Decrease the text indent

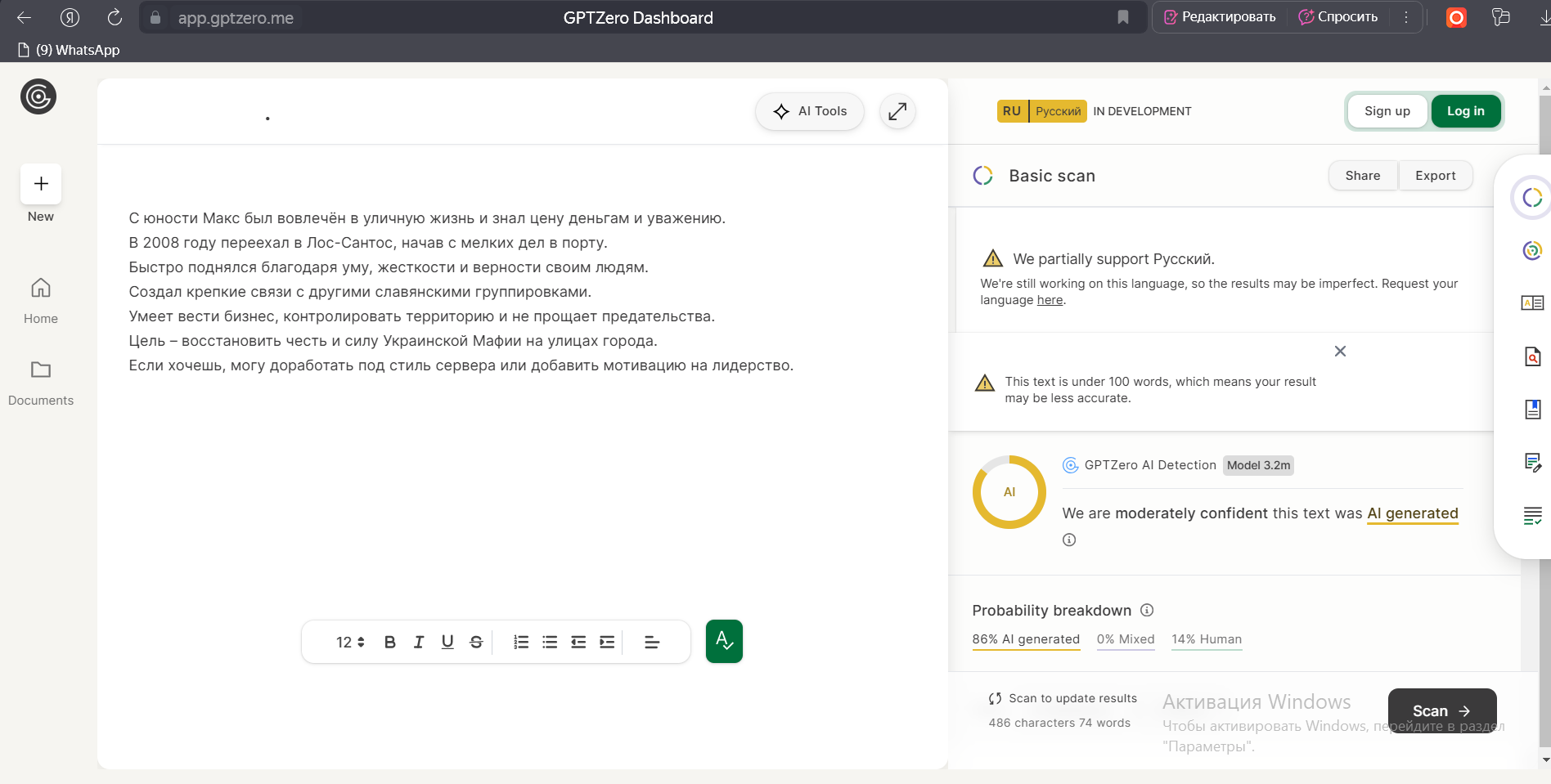coord(578,643)
